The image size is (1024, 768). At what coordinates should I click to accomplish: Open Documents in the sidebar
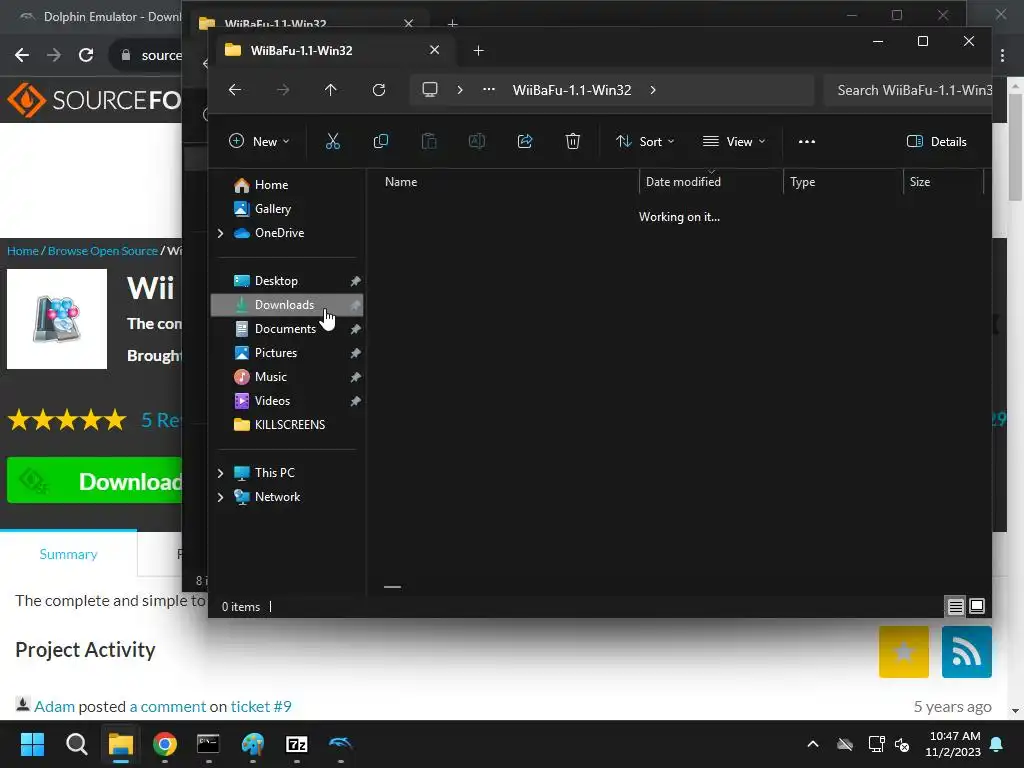point(287,329)
